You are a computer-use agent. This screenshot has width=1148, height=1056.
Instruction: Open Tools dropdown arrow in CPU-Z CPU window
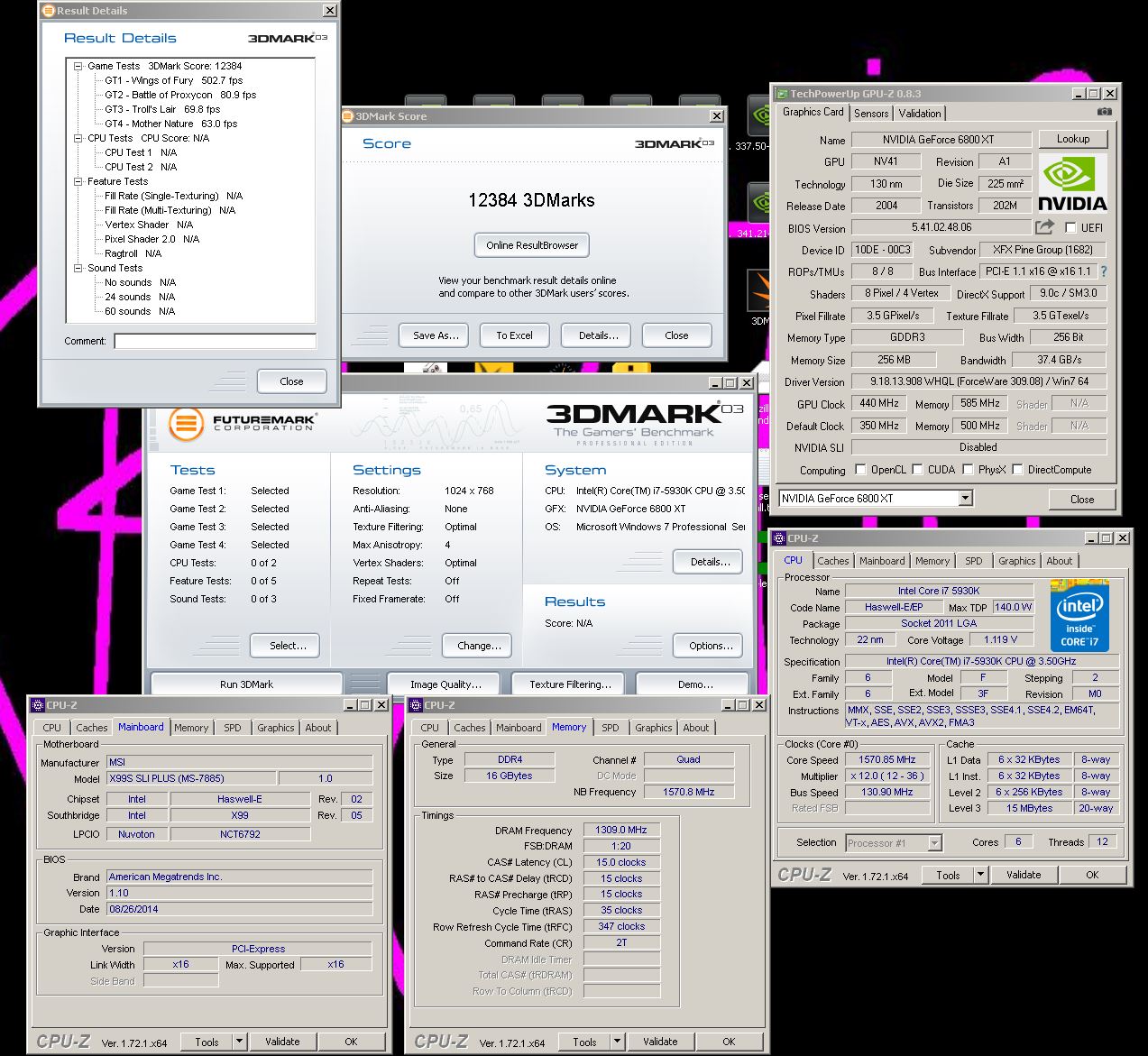[x=980, y=874]
